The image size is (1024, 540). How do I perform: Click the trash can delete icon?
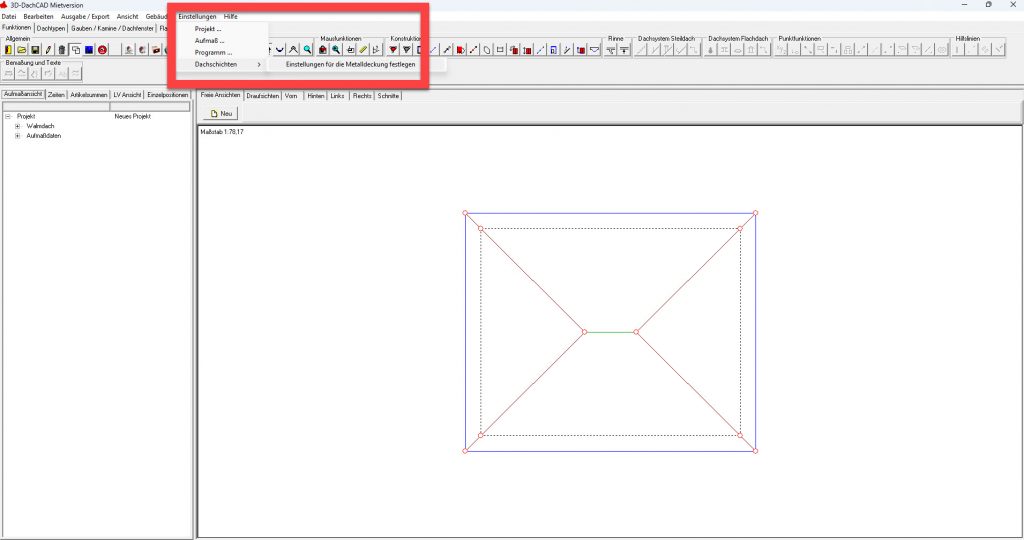[x=62, y=49]
